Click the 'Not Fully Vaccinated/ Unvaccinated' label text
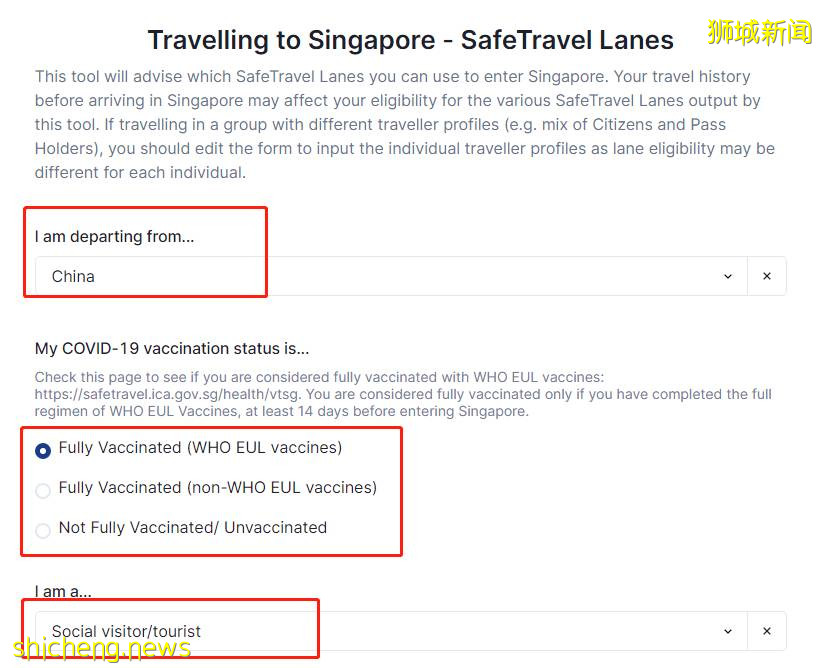 coord(193,527)
